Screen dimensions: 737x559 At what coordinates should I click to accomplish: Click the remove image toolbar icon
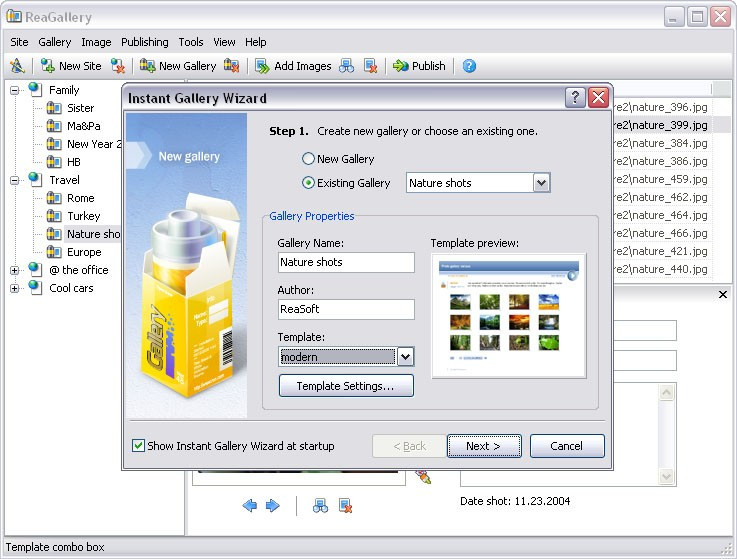pyautogui.click(x=371, y=66)
